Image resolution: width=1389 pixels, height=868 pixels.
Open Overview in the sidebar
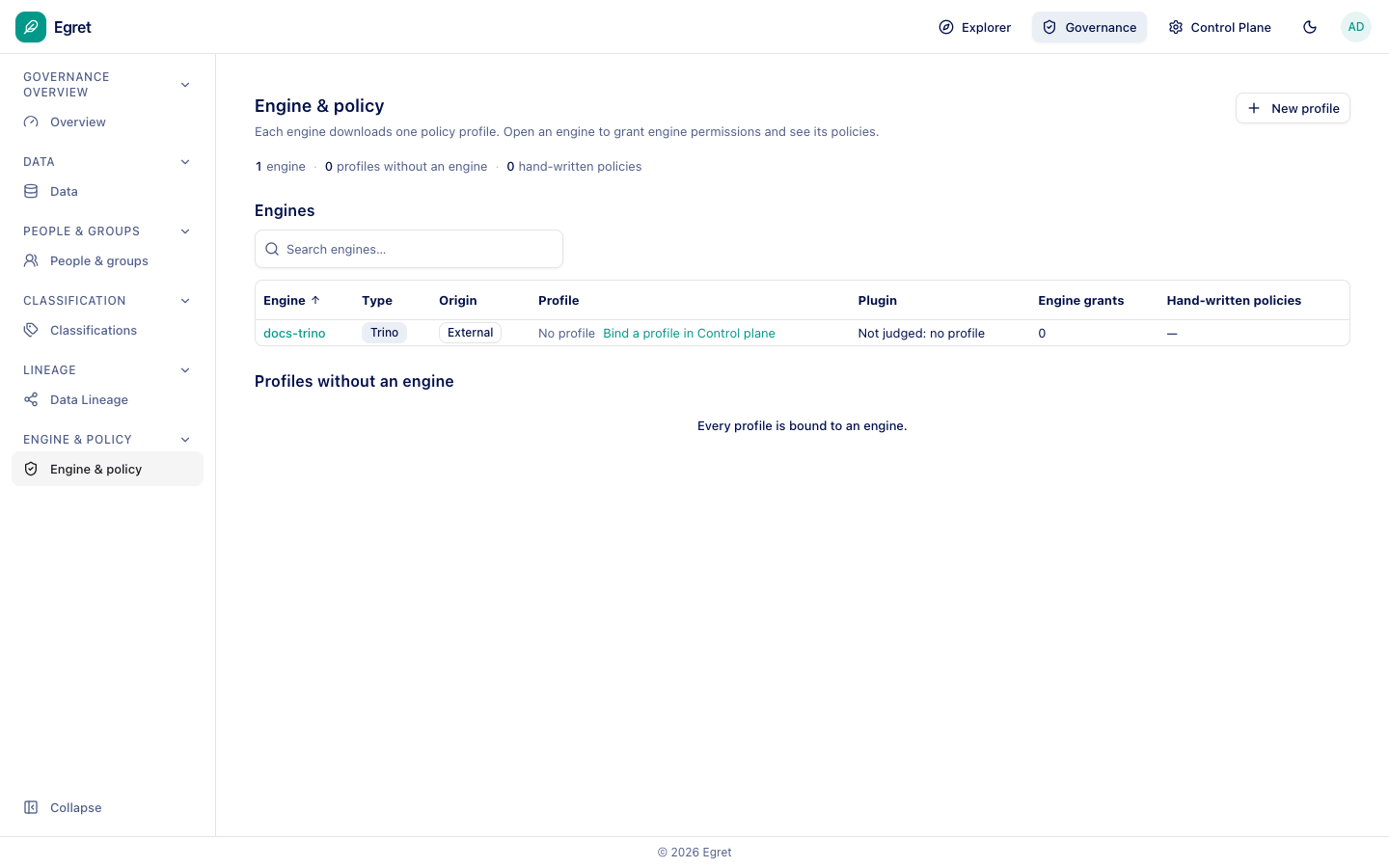(107, 122)
